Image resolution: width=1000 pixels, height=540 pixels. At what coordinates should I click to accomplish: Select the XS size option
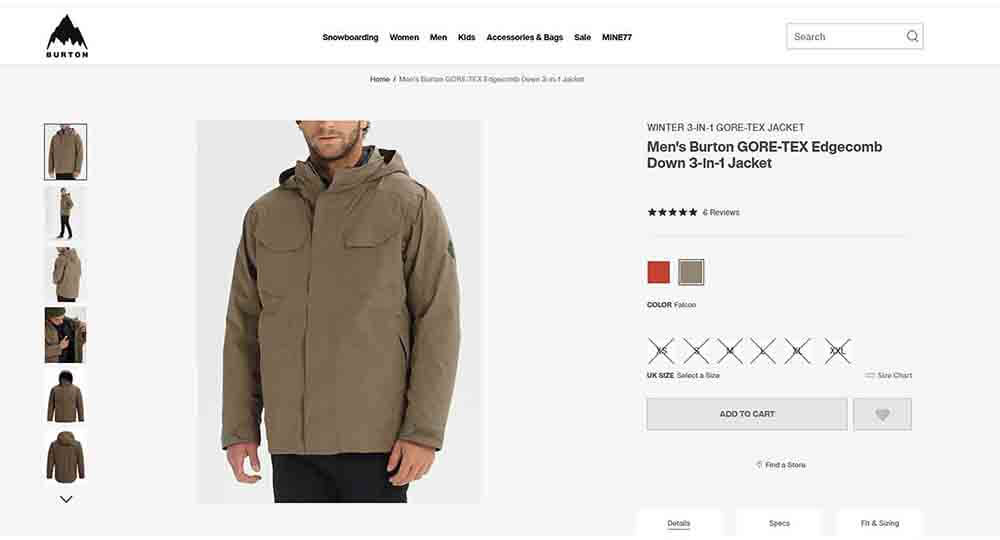tap(661, 351)
